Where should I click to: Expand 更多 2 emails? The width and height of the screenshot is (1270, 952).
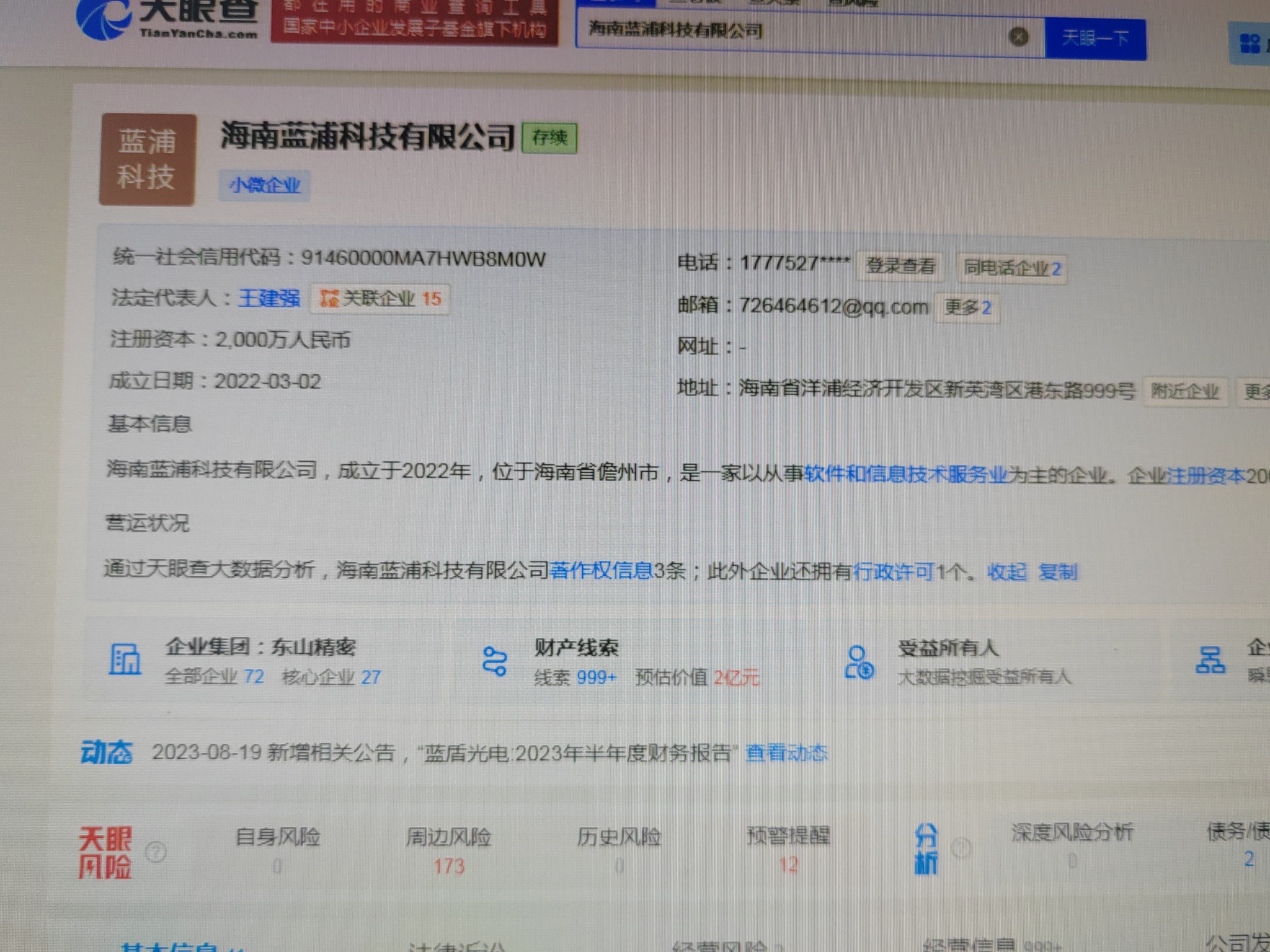pyautogui.click(x=967, y=307)
